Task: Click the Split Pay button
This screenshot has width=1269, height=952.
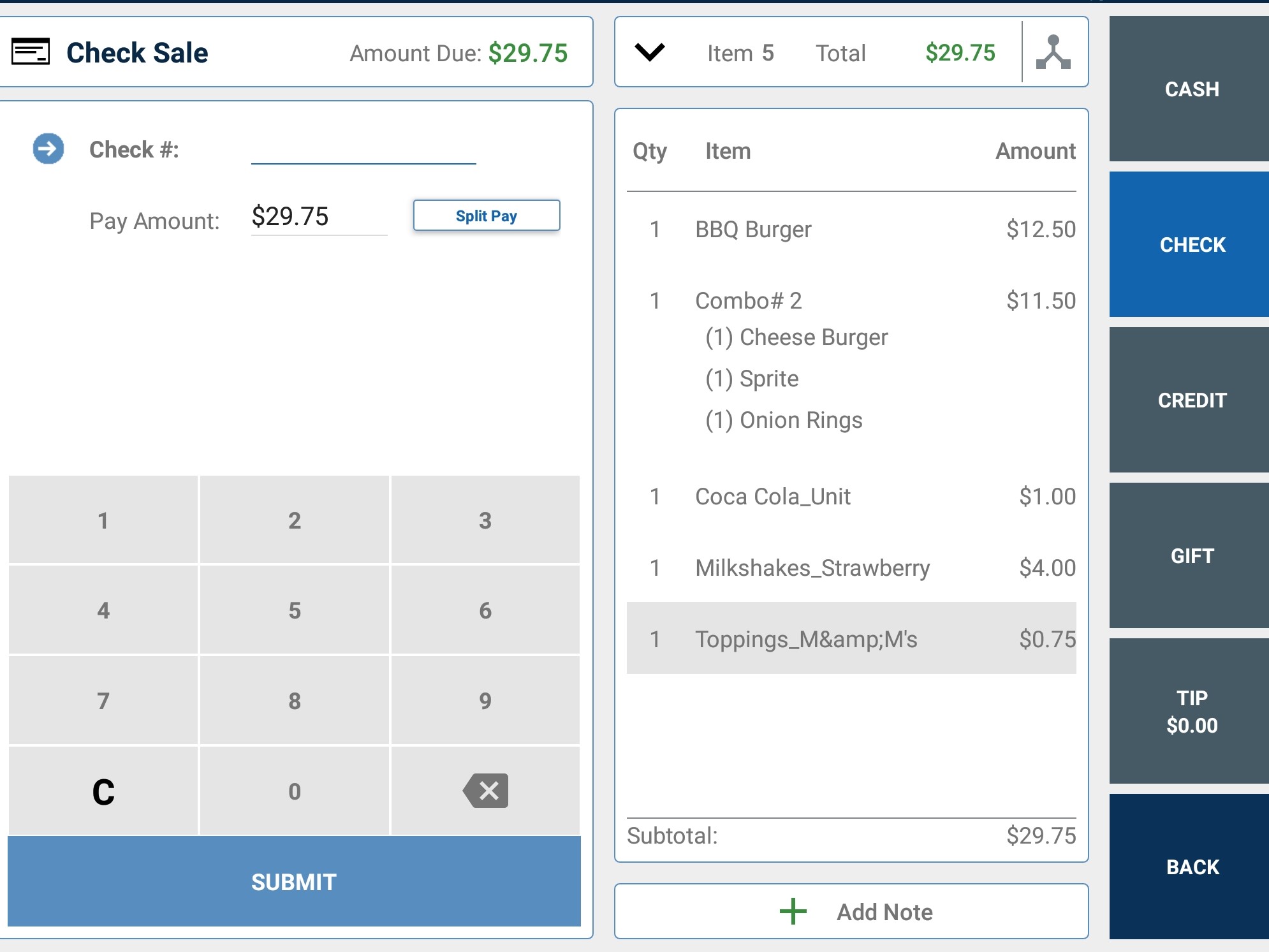Action: (486, 216)
